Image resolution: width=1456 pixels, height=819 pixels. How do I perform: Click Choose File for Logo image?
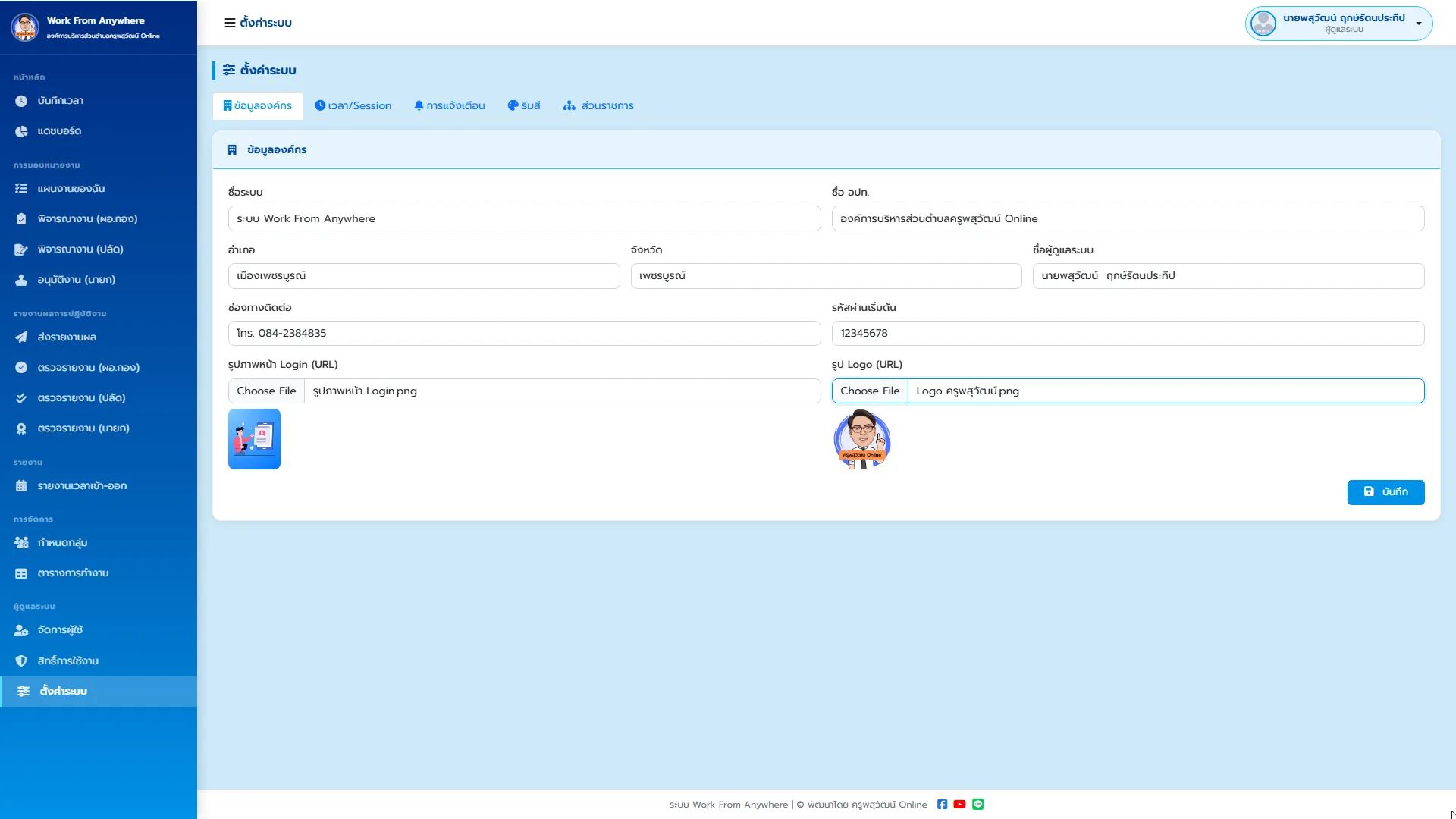click(870, 391)
